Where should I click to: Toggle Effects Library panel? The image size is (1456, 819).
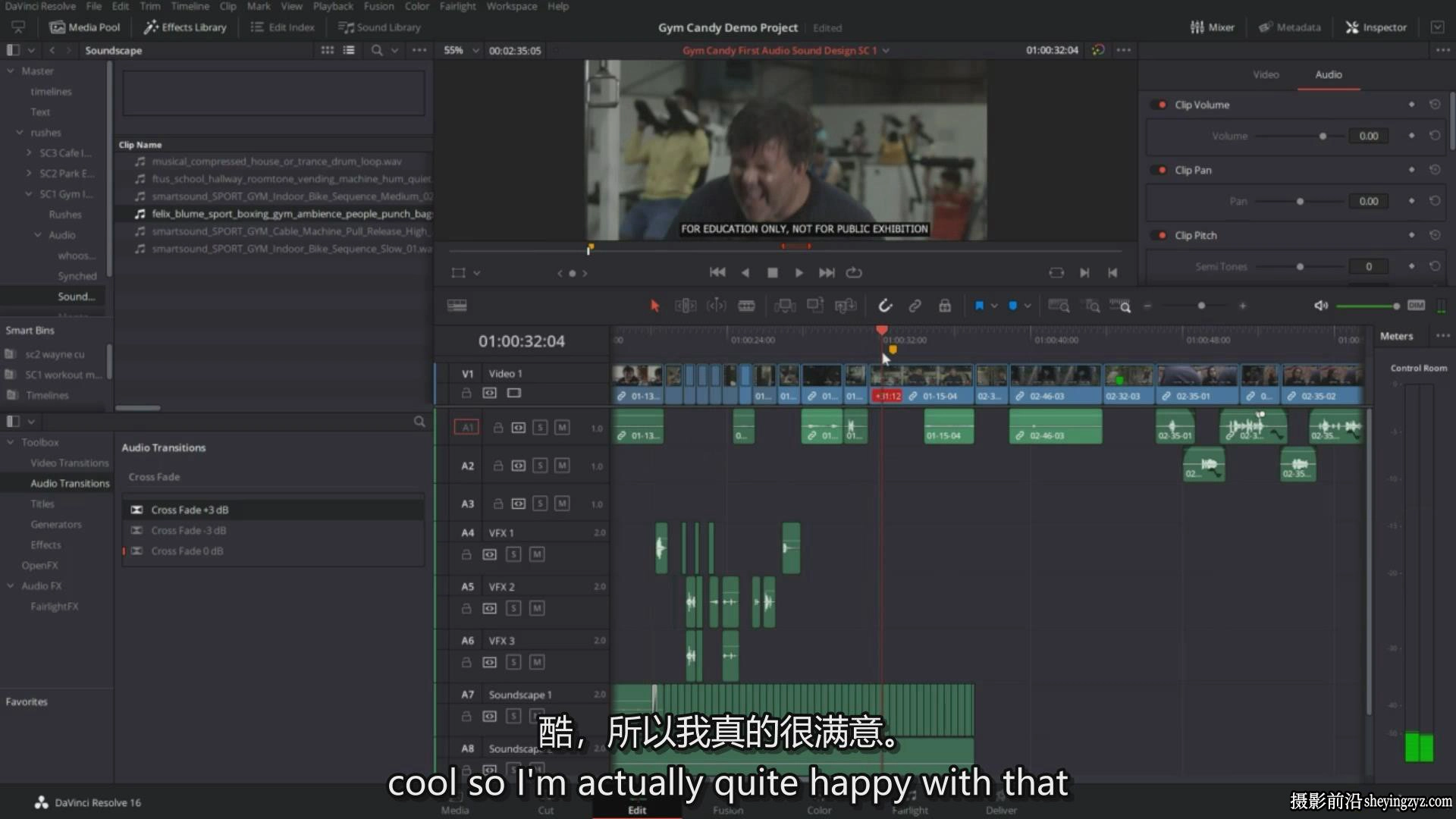click(186, 27)
